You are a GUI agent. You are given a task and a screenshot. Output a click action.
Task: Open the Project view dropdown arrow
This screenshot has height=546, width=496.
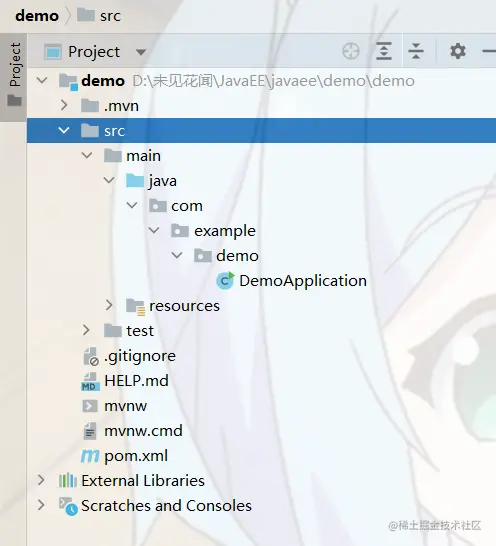pos(141,52)
